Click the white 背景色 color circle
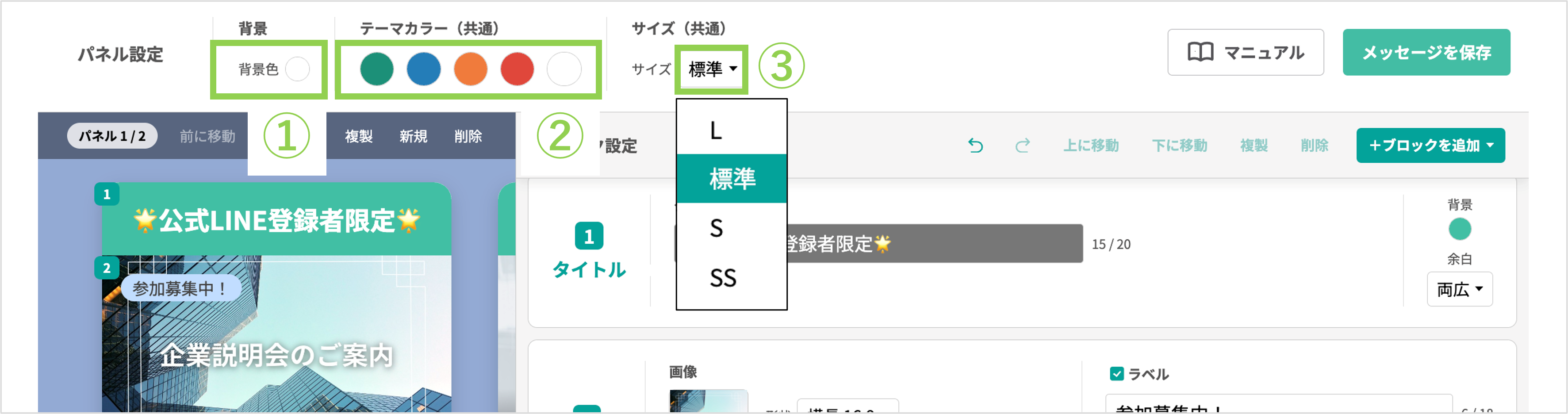The image size is (1568, 414). 298,69
